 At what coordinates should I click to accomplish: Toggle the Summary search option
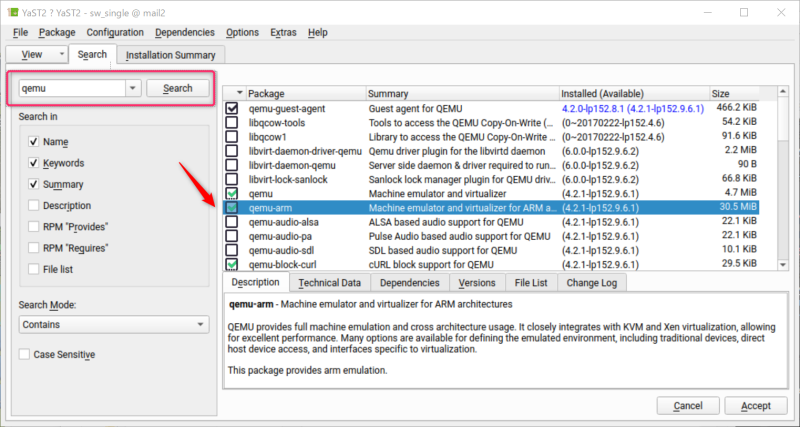click(34, 184)
